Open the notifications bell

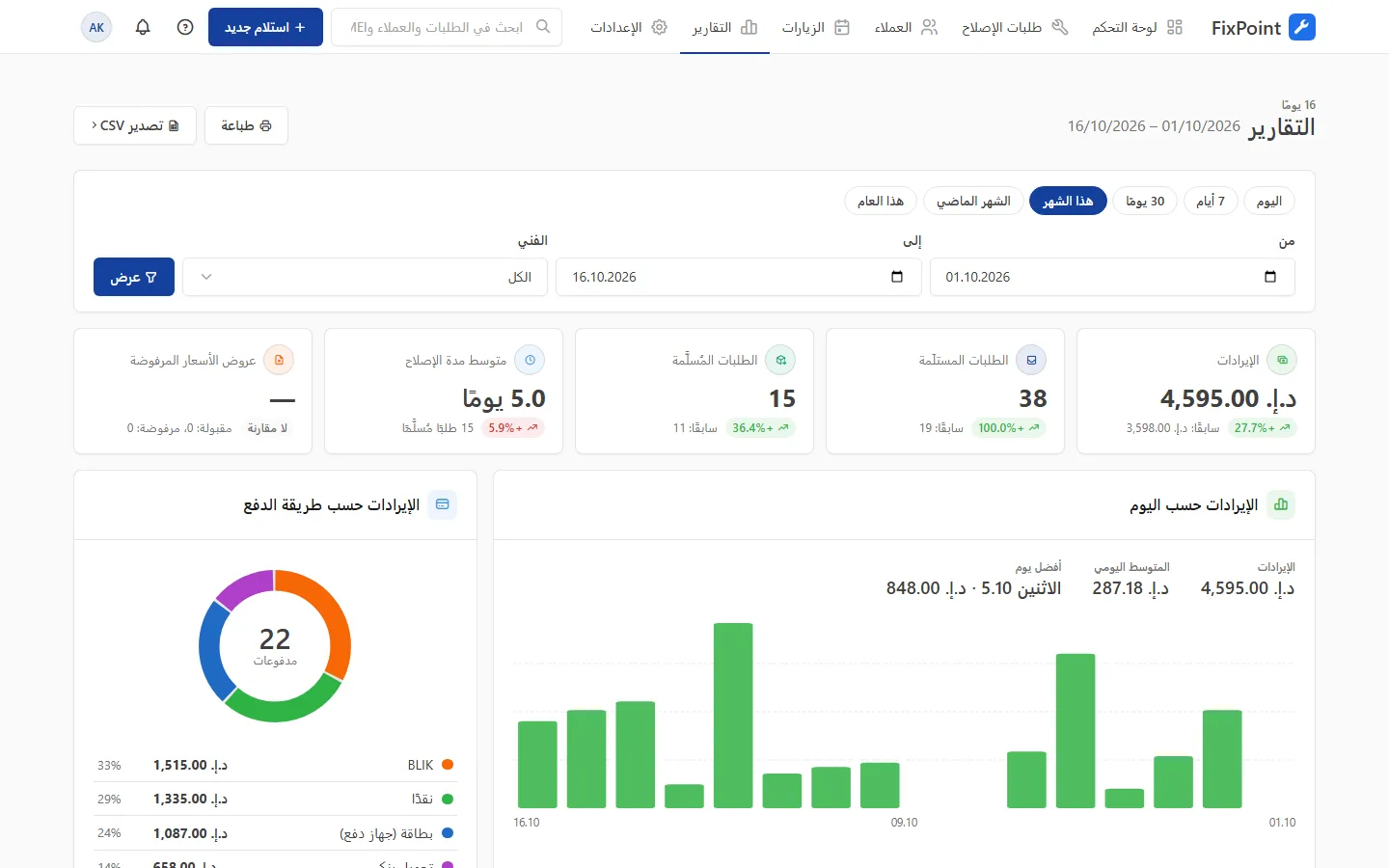click(x=143, y=27)
